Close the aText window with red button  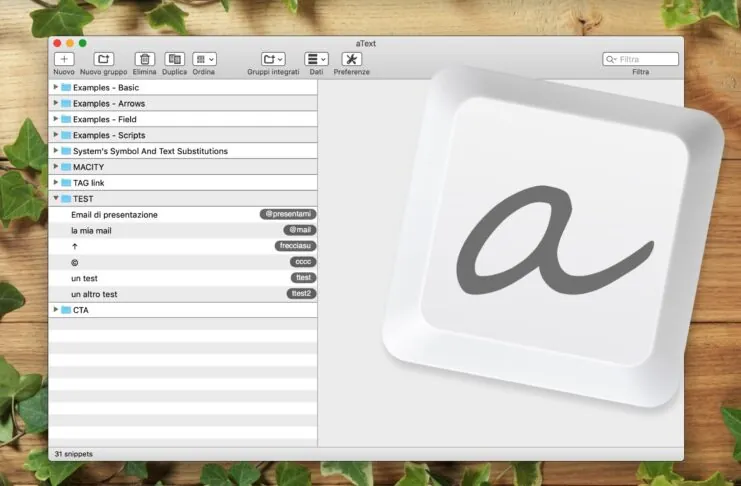[x=57, y=43]
